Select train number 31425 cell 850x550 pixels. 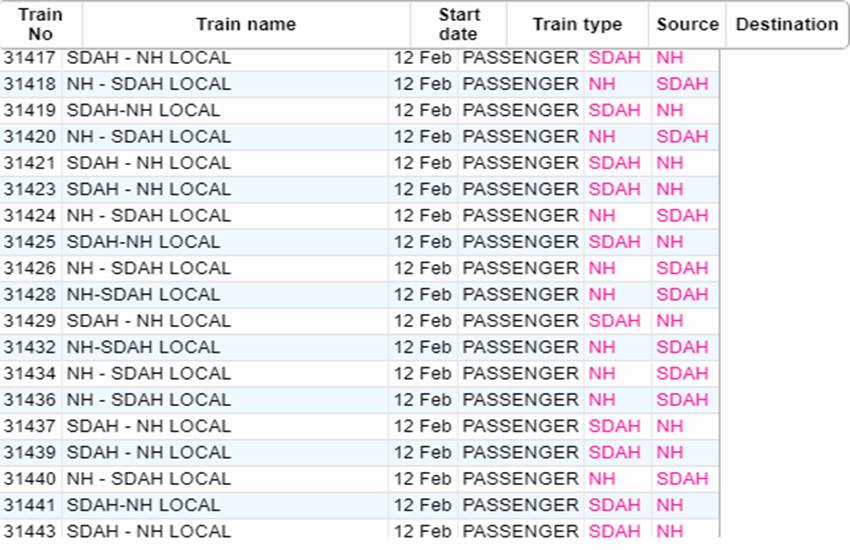tap(29, 242)
